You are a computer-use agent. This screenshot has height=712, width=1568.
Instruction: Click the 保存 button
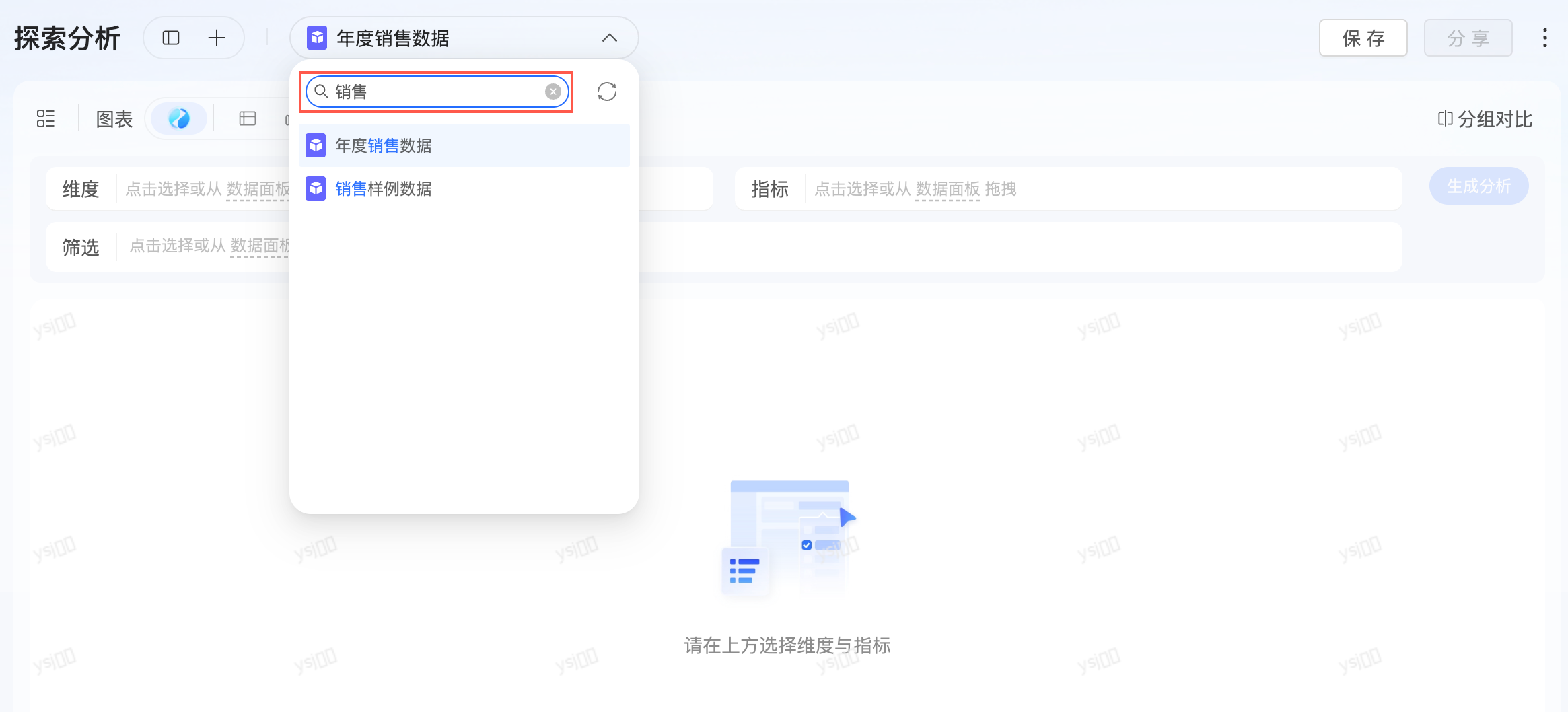1363,38
